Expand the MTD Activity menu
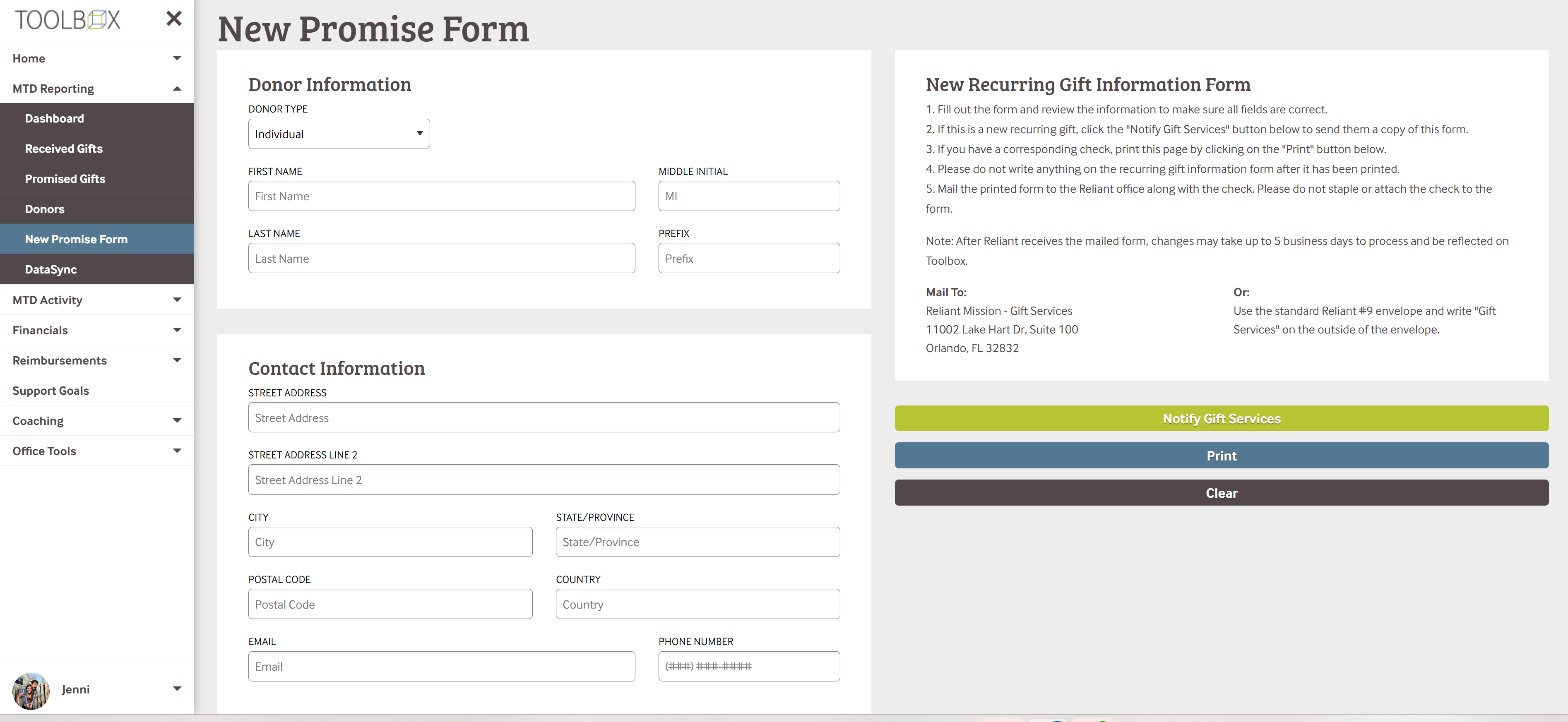 point(177,300)
